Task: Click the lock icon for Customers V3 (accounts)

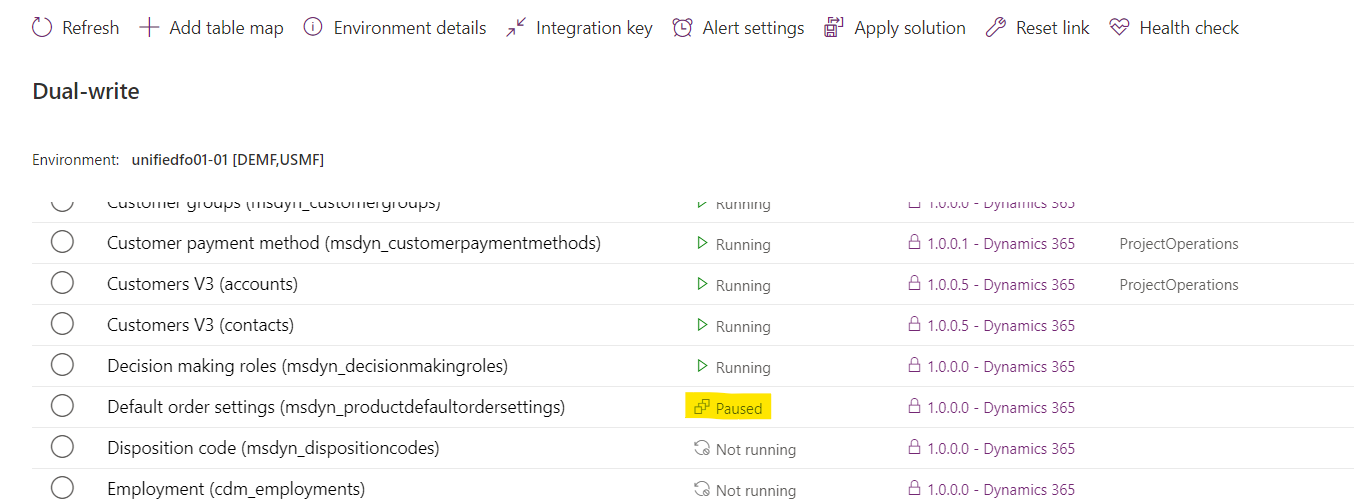Action: click(x=913, y=284)
